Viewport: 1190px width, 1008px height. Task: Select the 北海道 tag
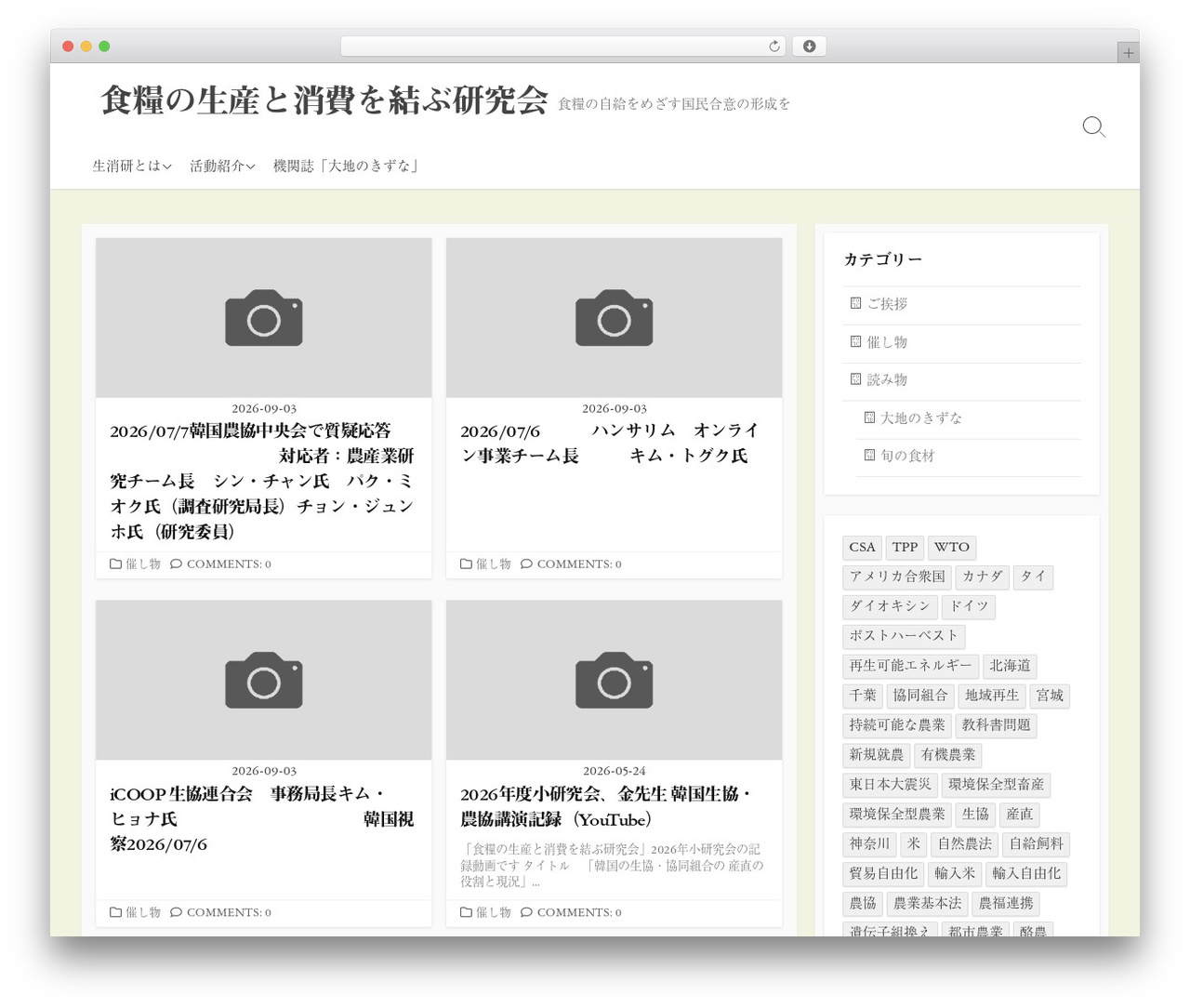coord(1010,666)
